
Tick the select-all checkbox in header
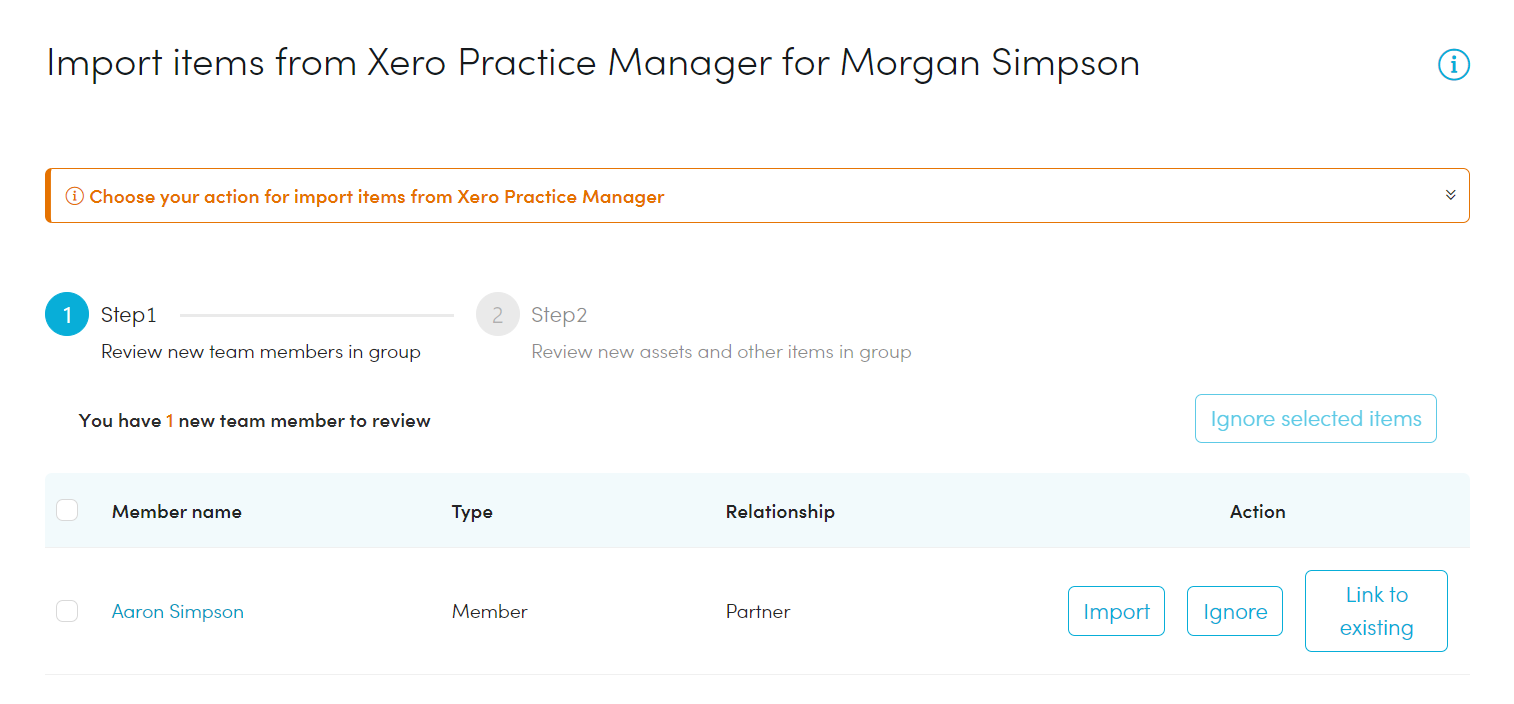[x=67, y=511]
